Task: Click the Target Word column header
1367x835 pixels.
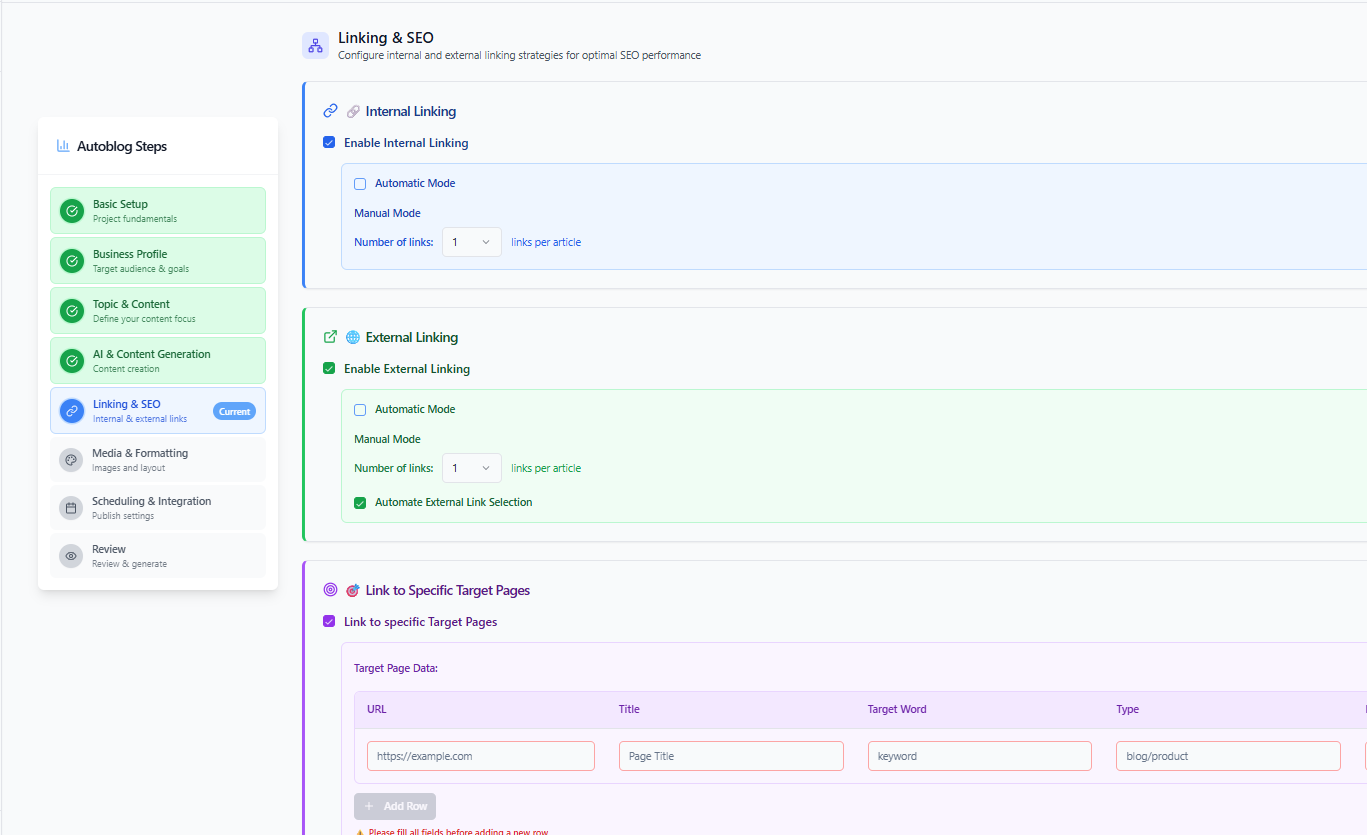Action: 897,709
